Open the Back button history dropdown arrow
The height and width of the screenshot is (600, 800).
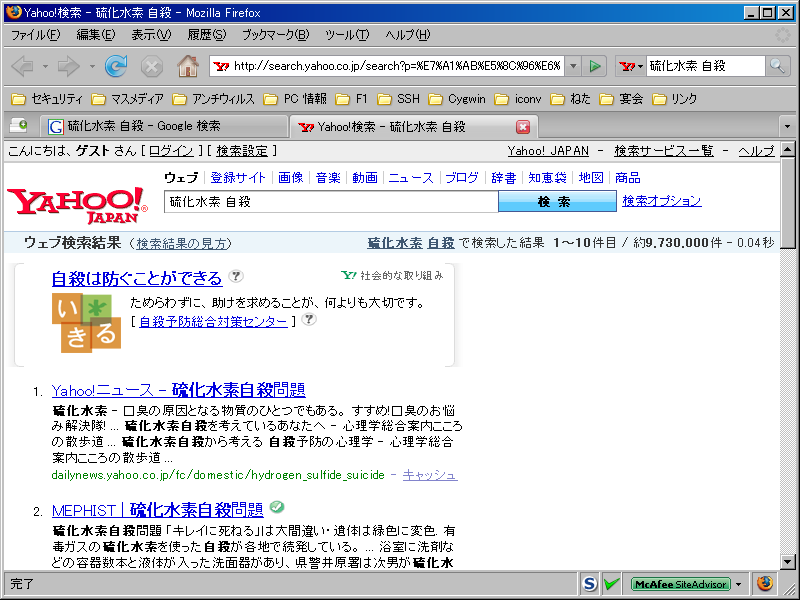pos(45,66)
